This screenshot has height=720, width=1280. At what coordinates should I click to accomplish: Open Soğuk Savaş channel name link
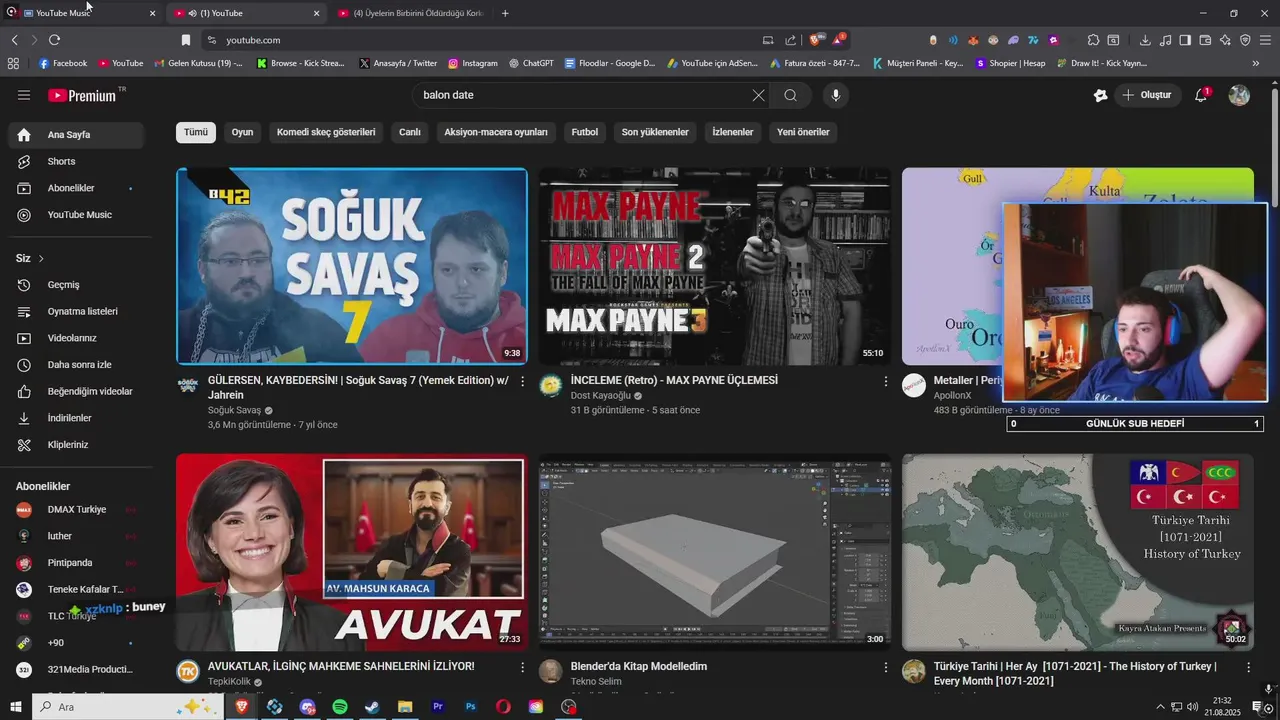234,411
